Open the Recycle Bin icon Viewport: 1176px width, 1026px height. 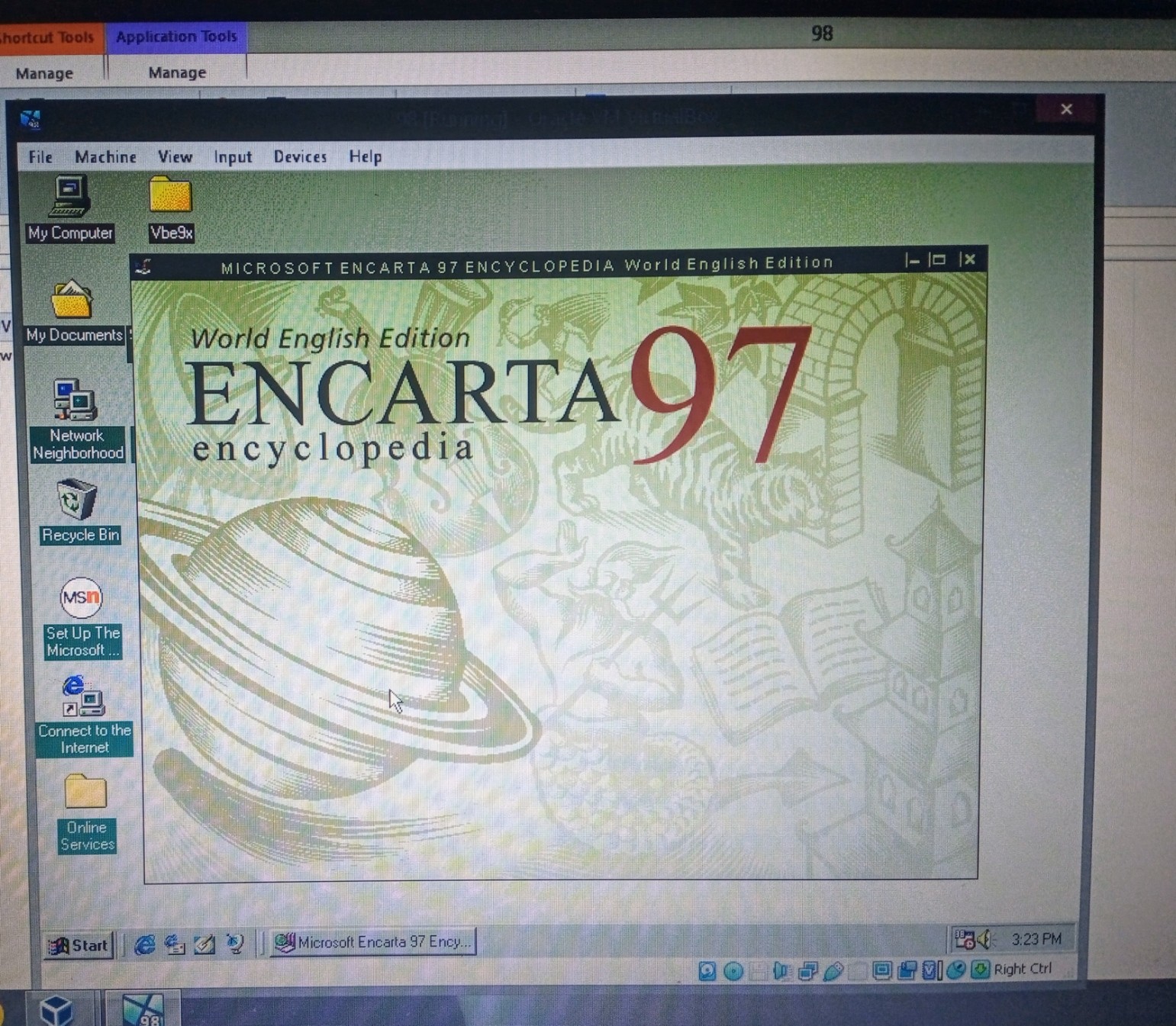[x=79, y=511]
